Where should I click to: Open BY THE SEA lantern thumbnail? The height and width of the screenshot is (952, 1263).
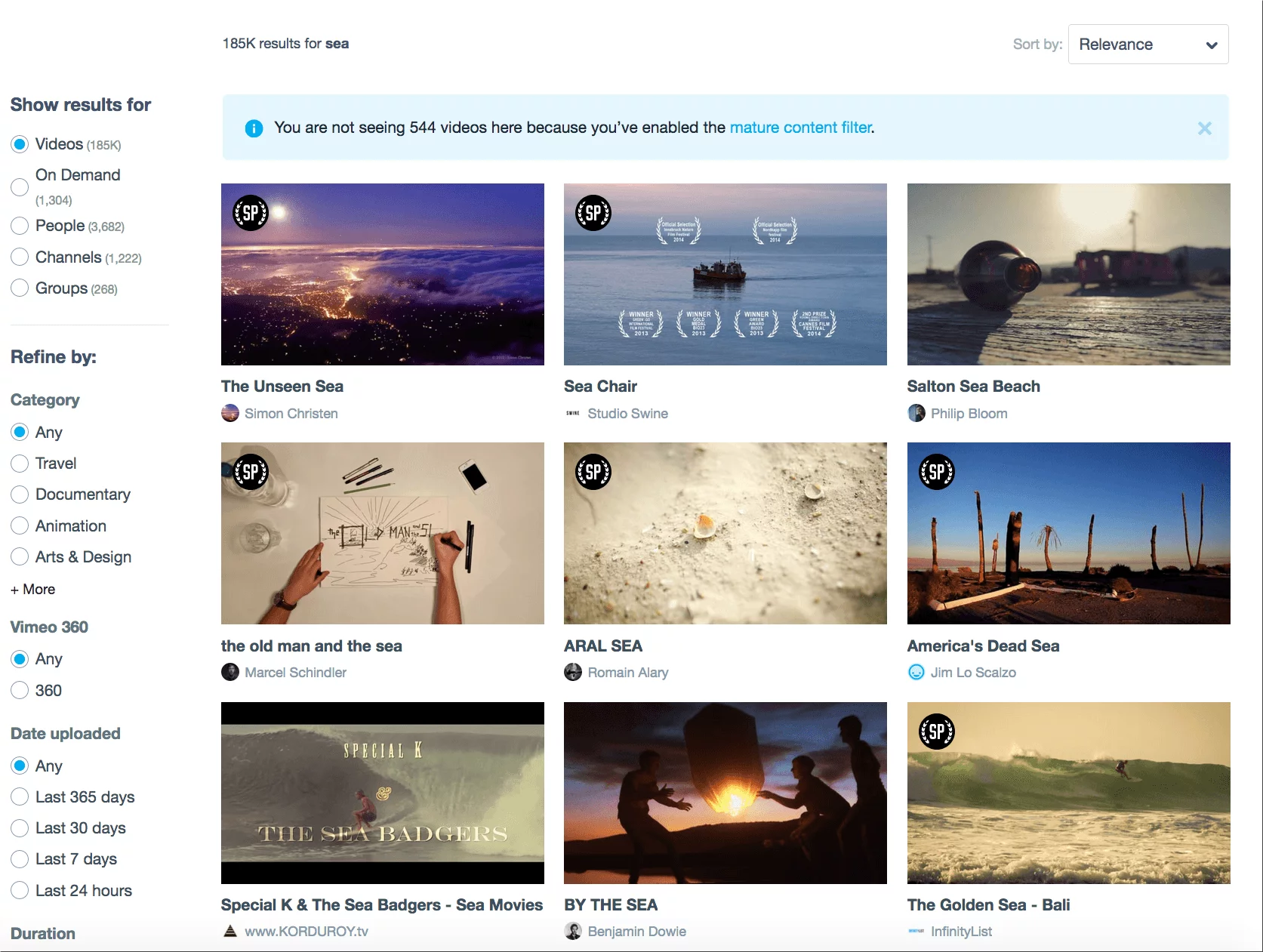[x=725, y=793]
